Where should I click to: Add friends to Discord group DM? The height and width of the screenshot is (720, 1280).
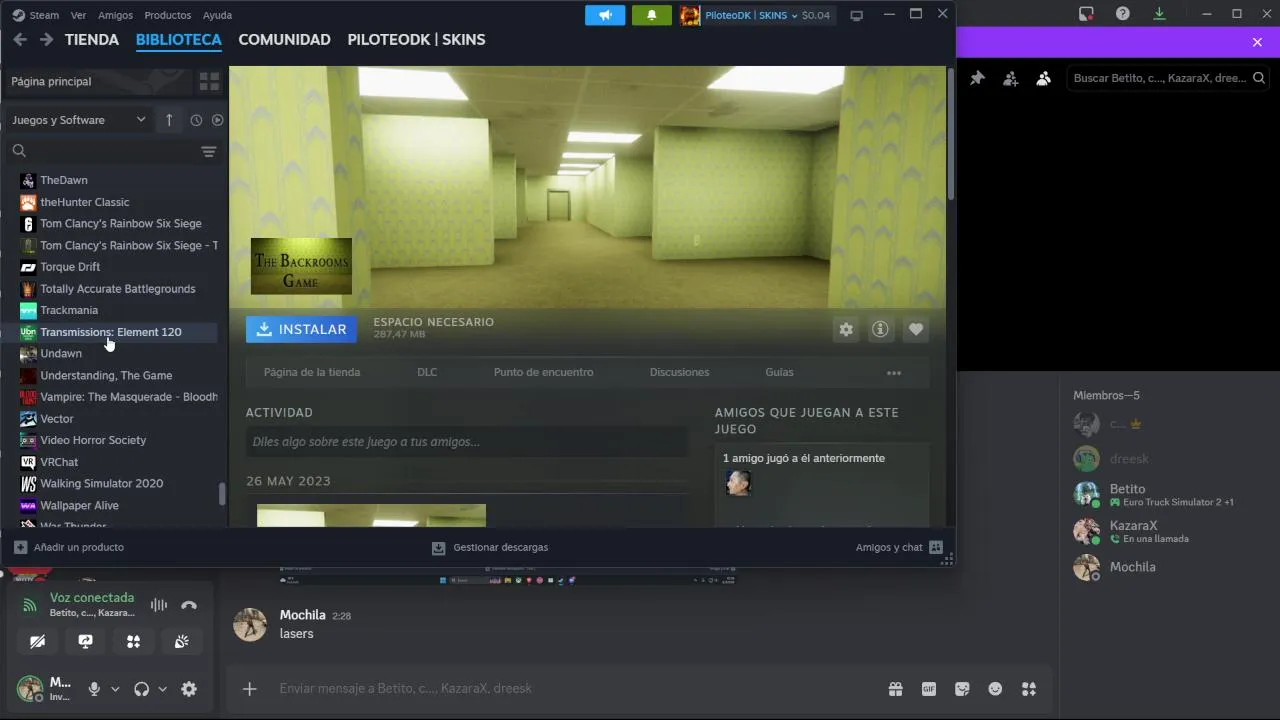coord(1010,78)
